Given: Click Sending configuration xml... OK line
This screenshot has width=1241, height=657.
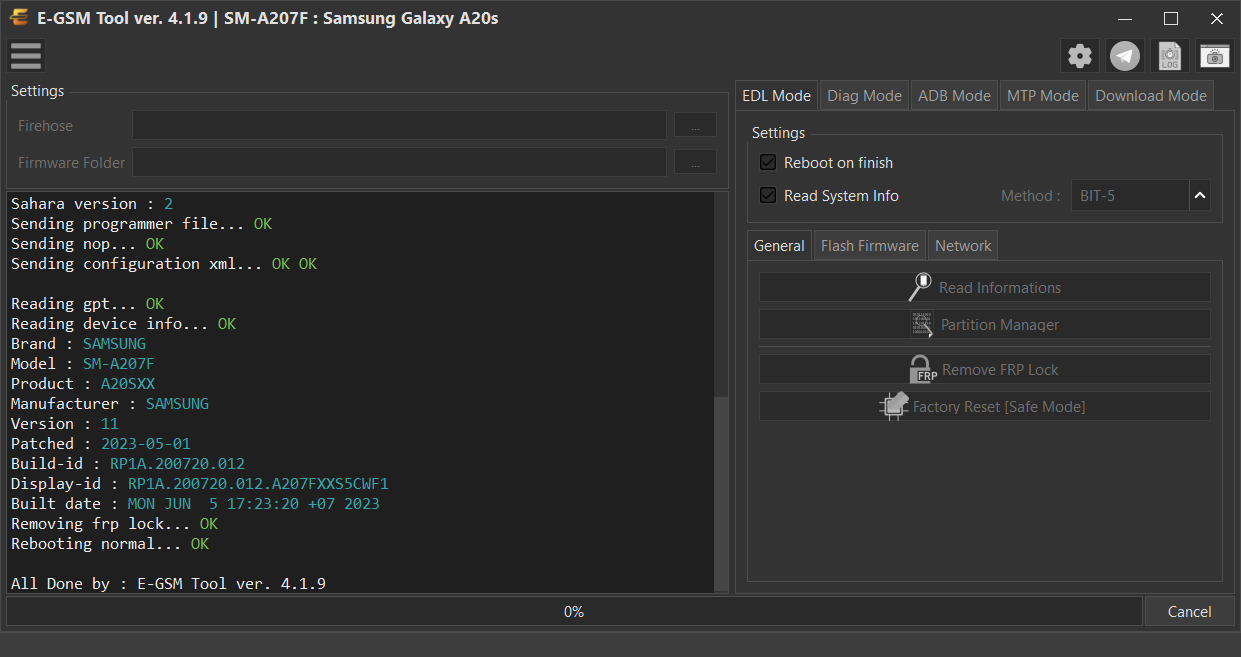Looking at the screenshot, I should (x=164, y=264).
